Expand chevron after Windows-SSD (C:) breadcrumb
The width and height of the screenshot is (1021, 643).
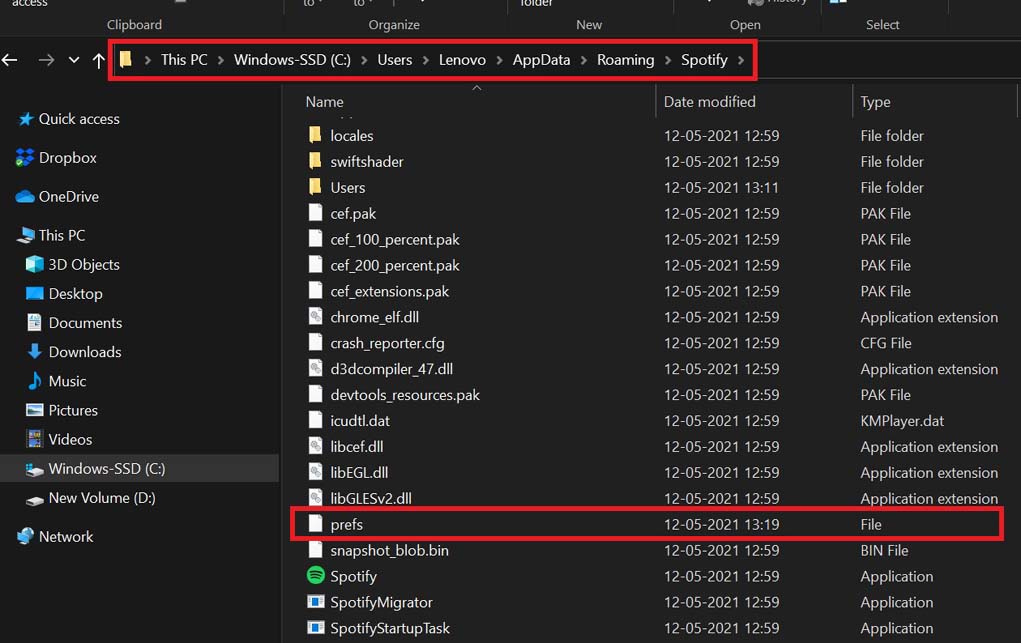364,60
